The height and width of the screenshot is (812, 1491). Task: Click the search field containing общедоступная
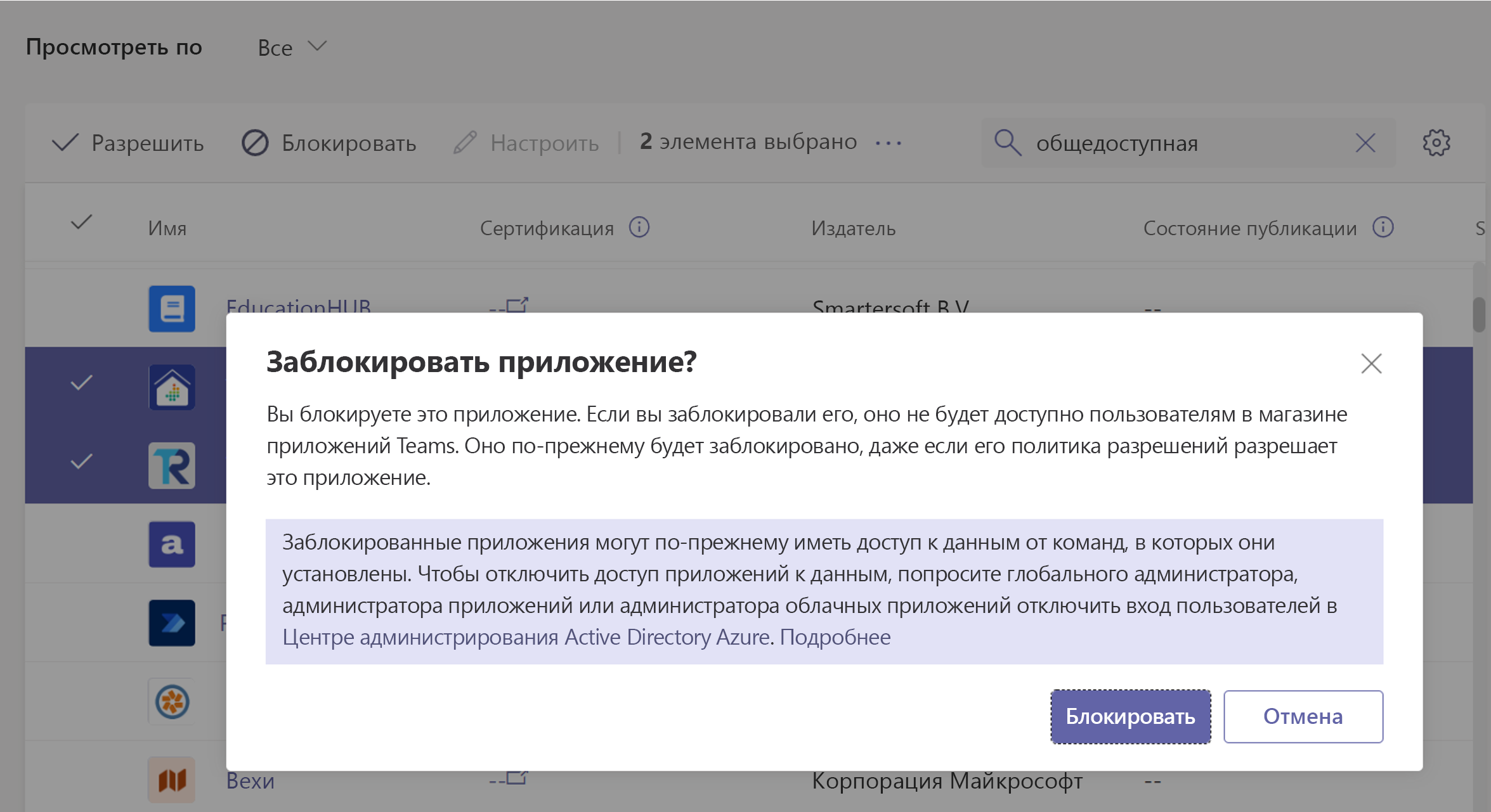click(1188, 143)
